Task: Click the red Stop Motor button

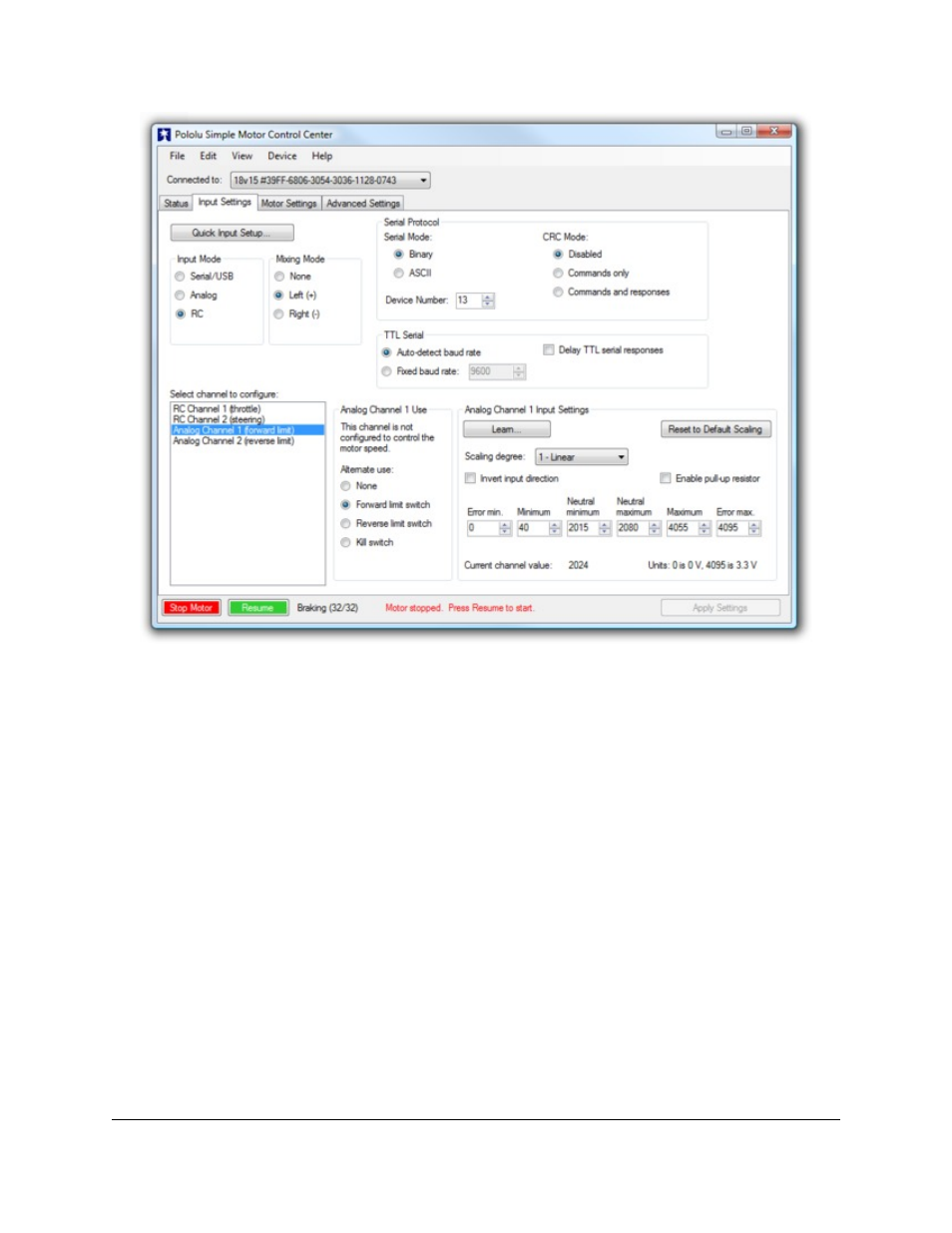Action: 192,608
